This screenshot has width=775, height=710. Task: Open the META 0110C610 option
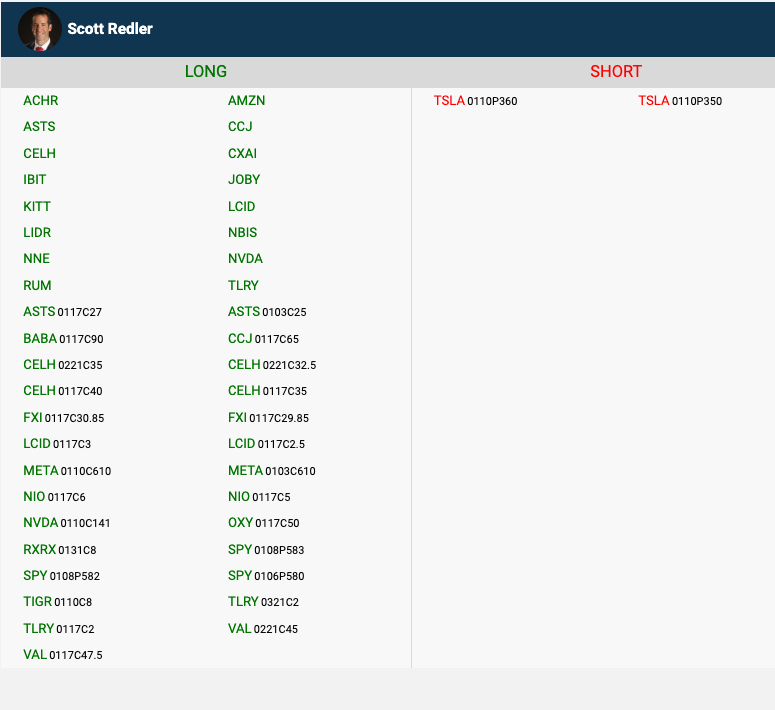[67, 471]
